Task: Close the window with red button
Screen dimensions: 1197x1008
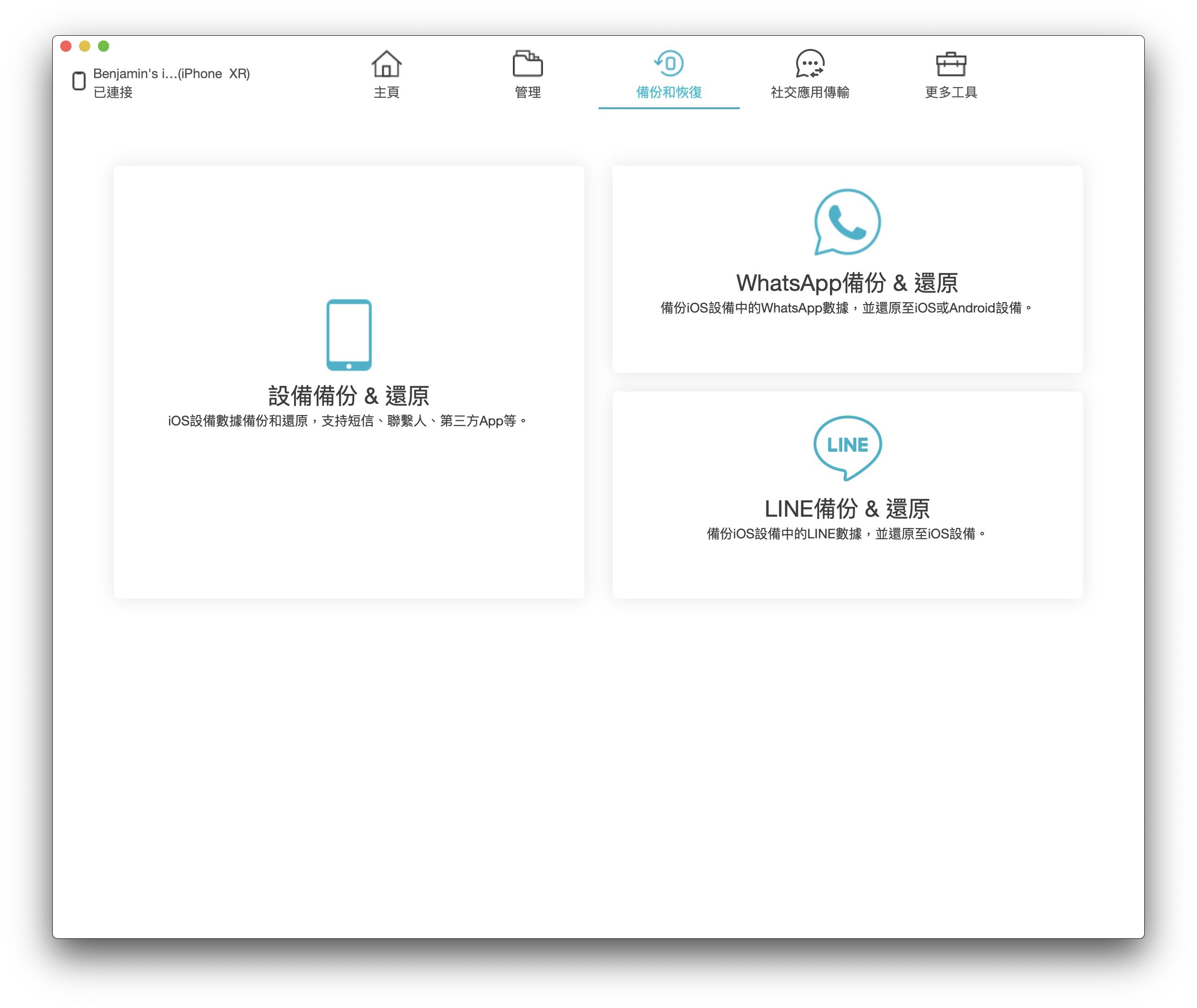Action: [66, 46]
